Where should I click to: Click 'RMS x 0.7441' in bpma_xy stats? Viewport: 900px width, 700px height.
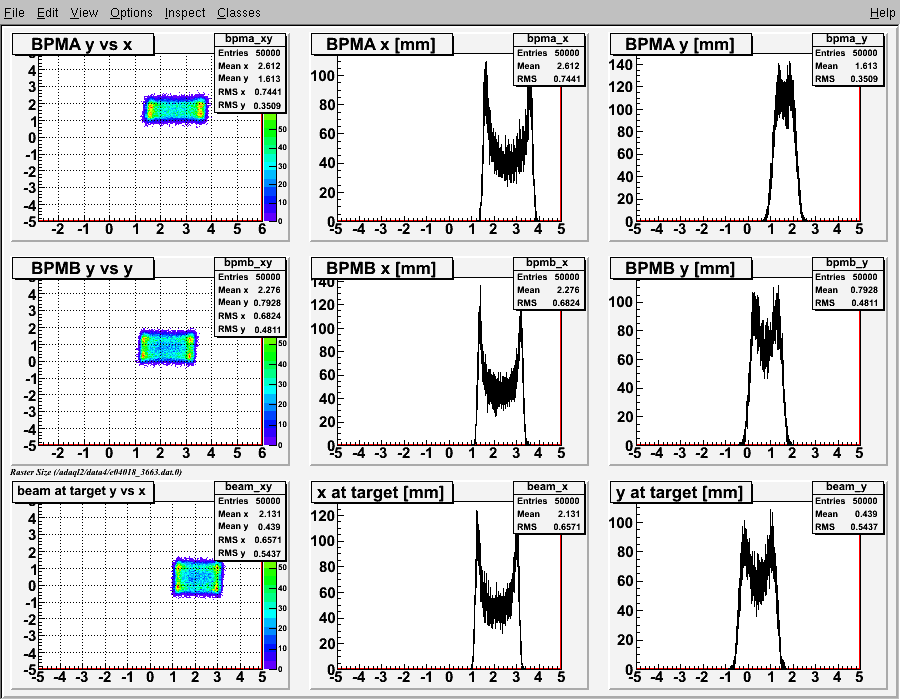pos(250,92)
